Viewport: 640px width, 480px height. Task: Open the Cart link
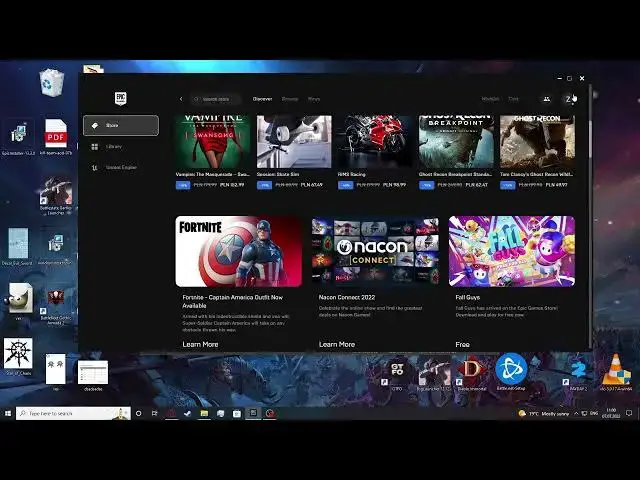click(513, 99)
